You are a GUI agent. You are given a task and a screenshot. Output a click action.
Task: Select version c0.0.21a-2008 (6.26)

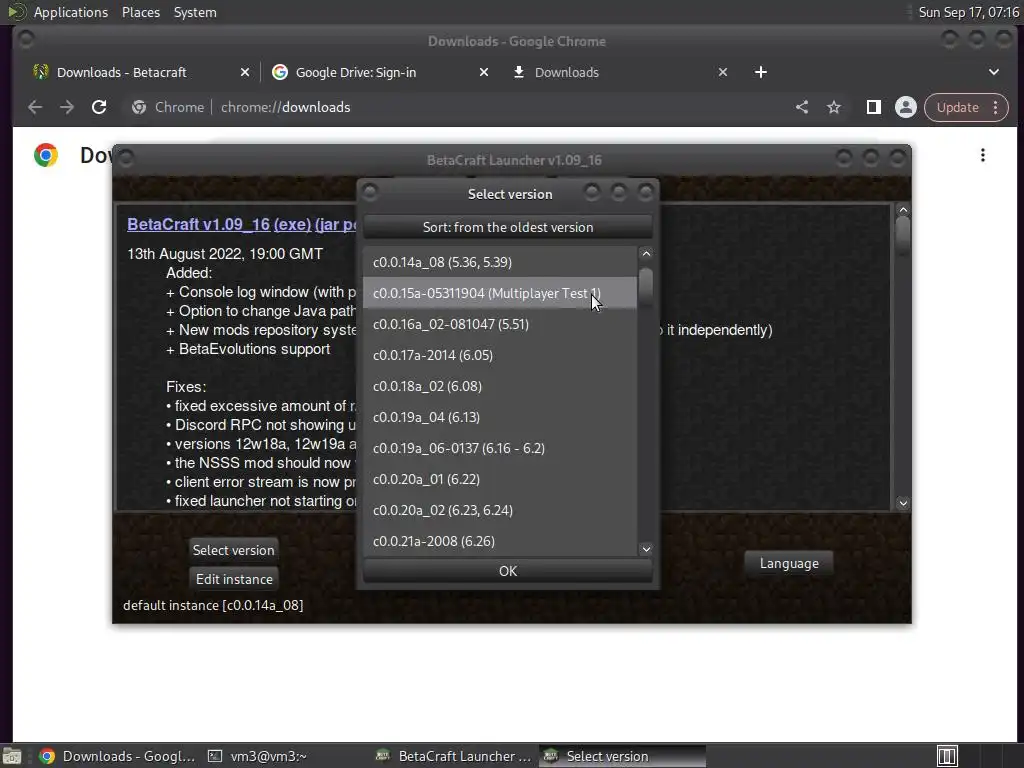coord(500,541)
